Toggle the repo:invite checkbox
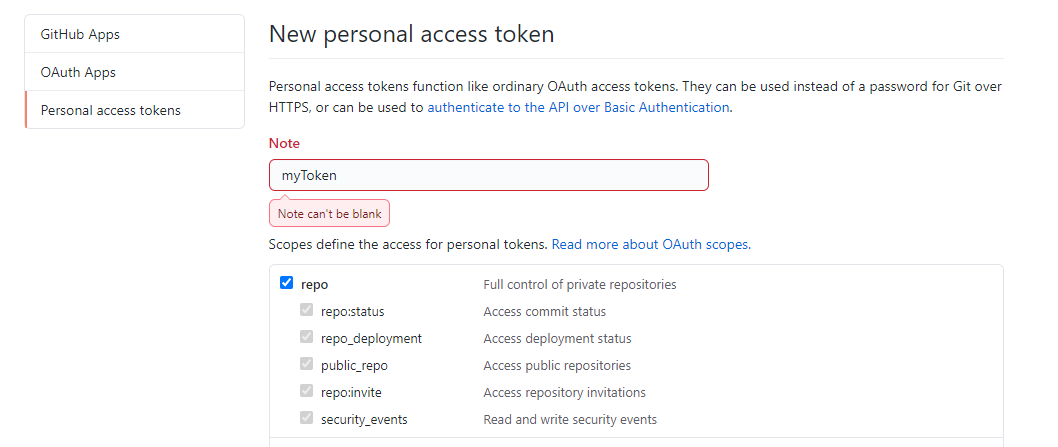 click(306, 391)
